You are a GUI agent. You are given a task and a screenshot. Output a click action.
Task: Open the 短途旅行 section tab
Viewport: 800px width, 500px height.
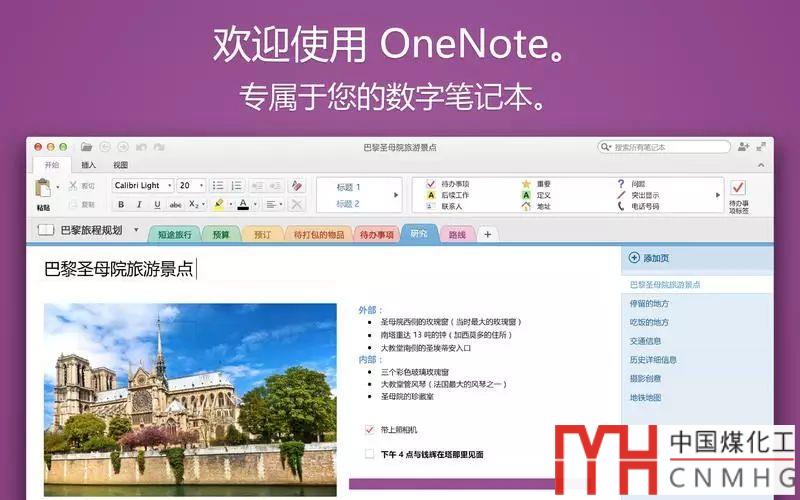174,235
